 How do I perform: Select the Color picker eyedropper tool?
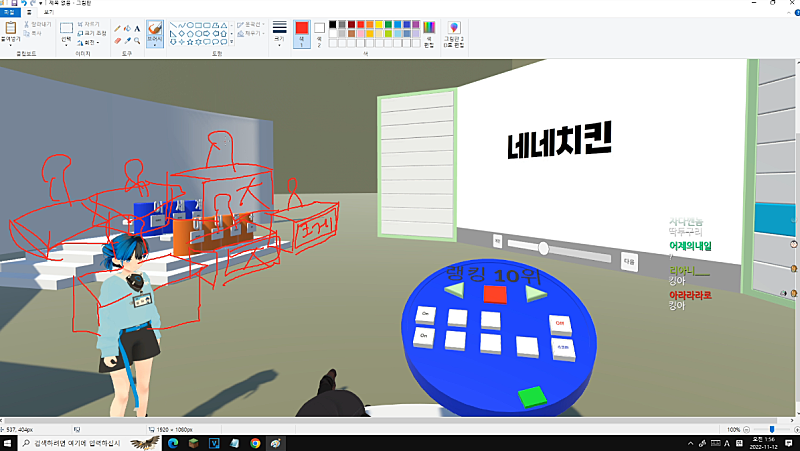click(128, 40)
